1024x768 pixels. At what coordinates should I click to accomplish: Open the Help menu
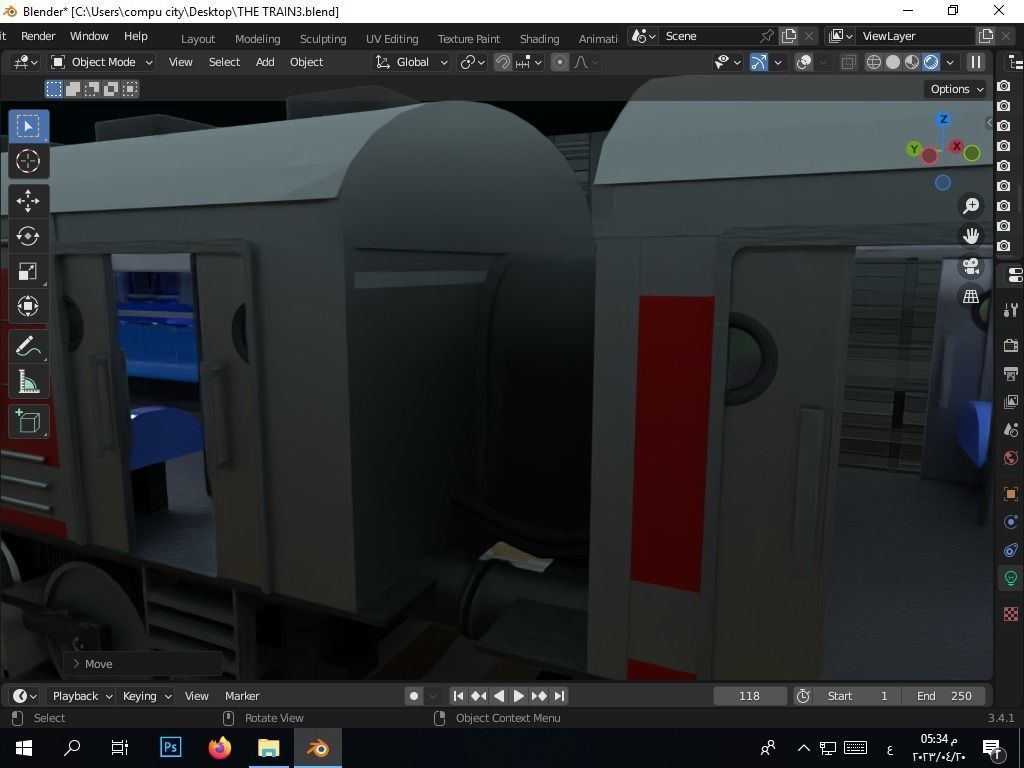pos(136,36)
